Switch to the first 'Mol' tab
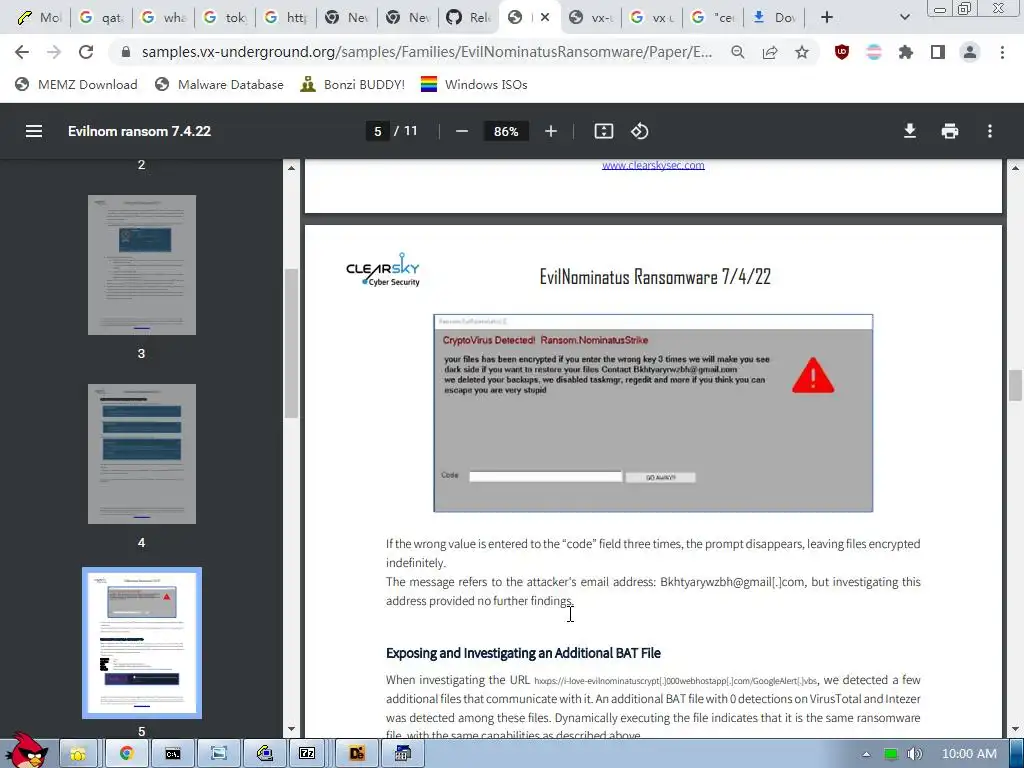The width and height of the screenshot is (1024, 768). coord(38,18)
